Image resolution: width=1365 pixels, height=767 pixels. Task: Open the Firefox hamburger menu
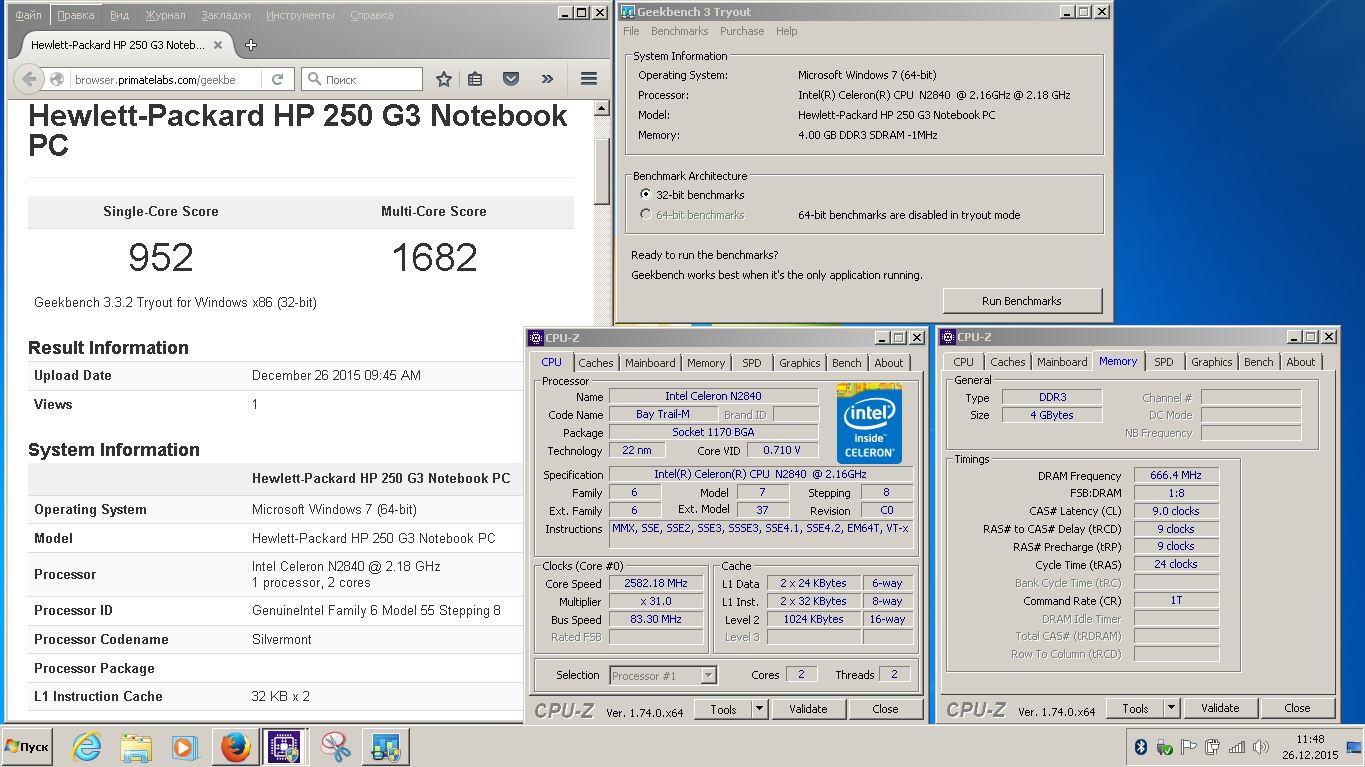tap(589, 79)
